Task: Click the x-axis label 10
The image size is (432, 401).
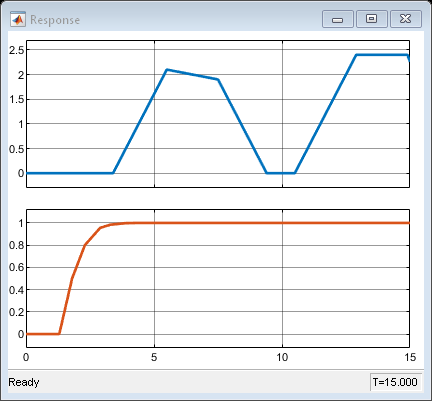Action: pyautogui.click(x=282, y=357)
